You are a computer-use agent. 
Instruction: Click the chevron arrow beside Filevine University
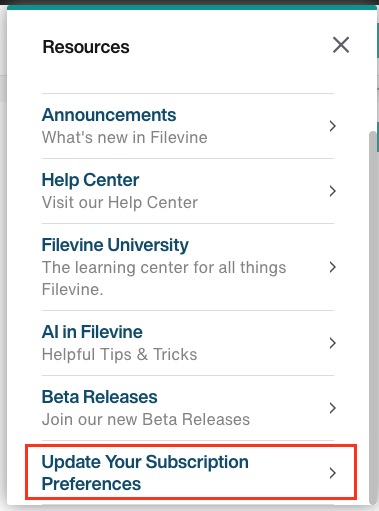tap(332, 267)
